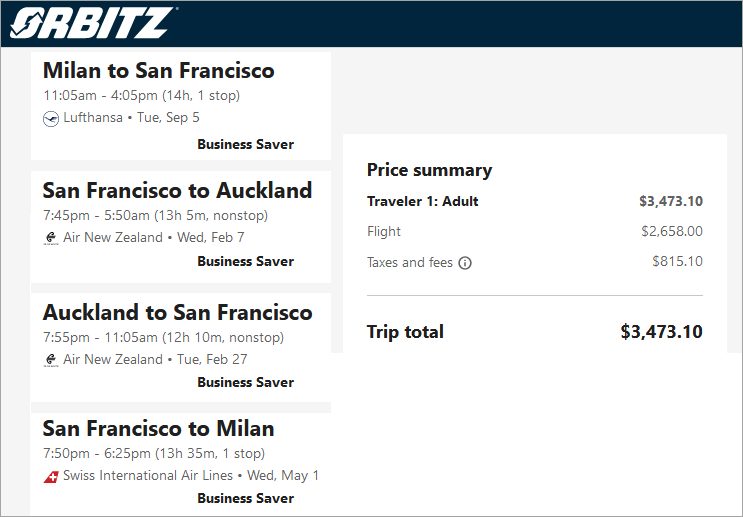Click the Price summary heading
743x517 pixels.
tap(429, 170)
